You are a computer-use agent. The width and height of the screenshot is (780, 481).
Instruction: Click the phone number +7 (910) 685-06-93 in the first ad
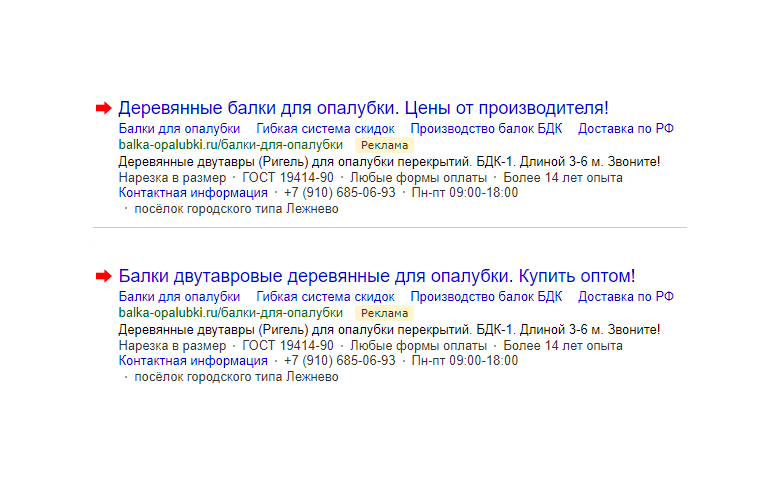click(339, 193)
